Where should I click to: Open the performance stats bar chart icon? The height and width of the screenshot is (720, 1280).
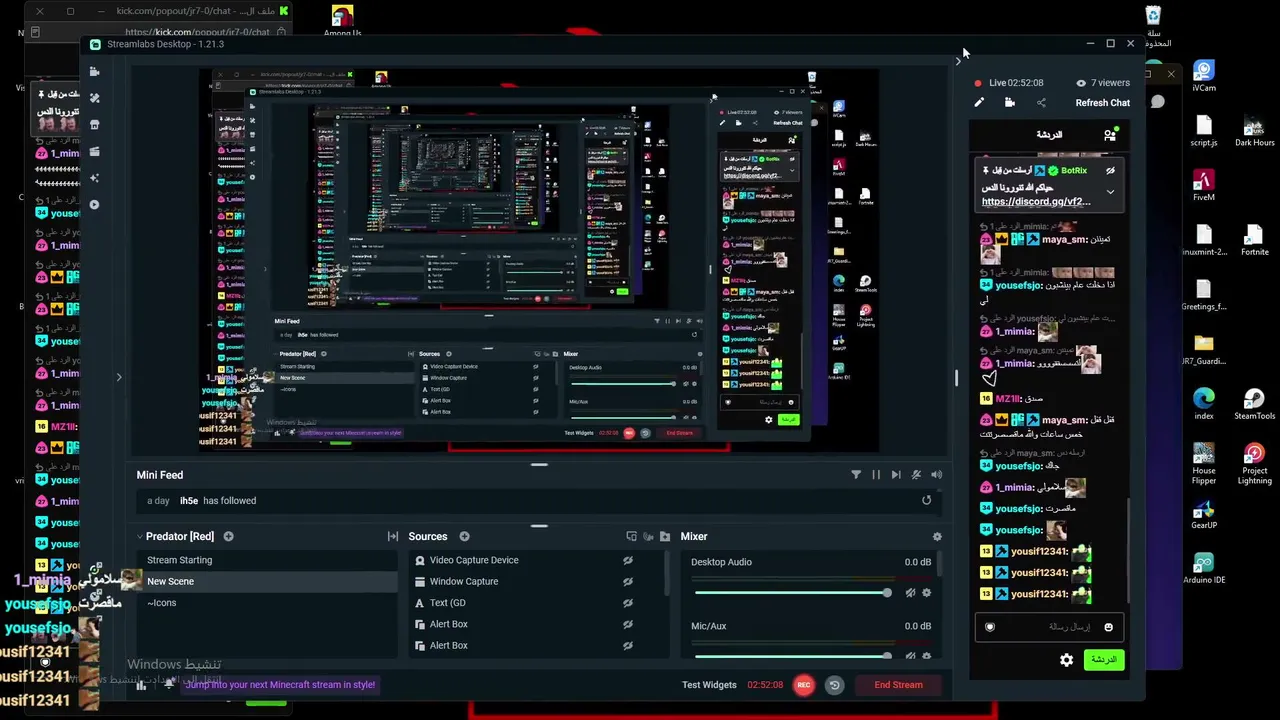(141, 685)
